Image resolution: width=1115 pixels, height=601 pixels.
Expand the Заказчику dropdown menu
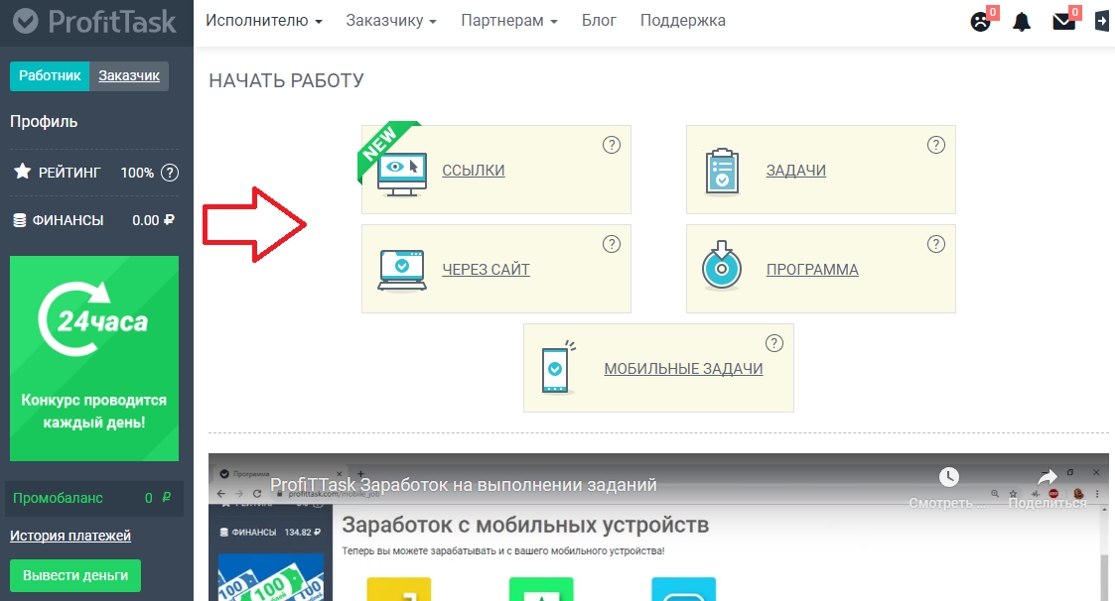[x=391, y=21]
